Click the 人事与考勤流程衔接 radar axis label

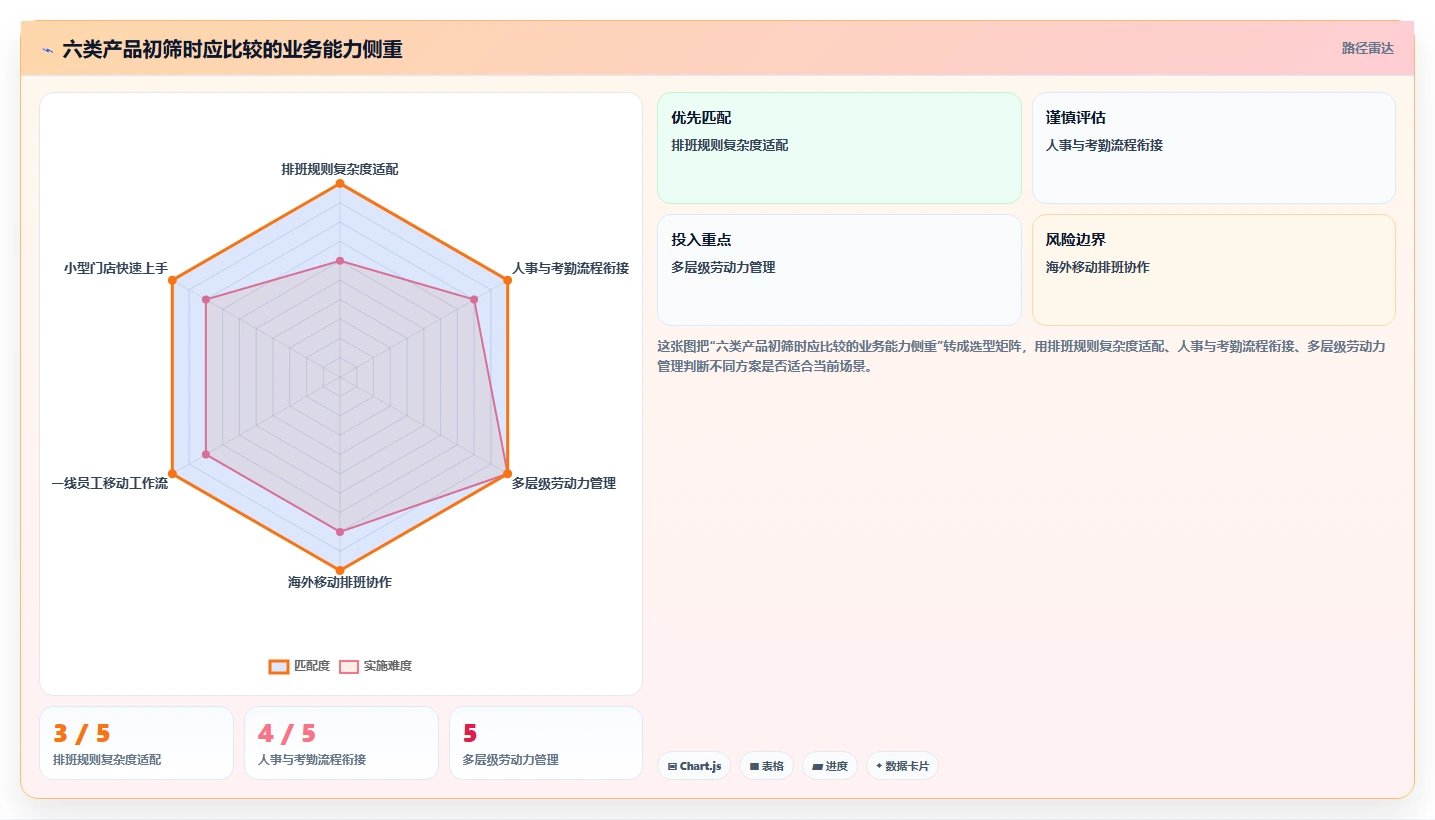570,268
